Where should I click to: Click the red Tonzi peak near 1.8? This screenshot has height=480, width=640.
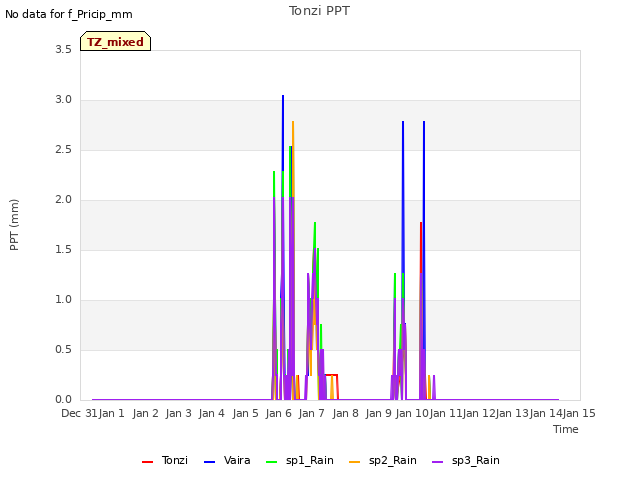pos(421,224)
